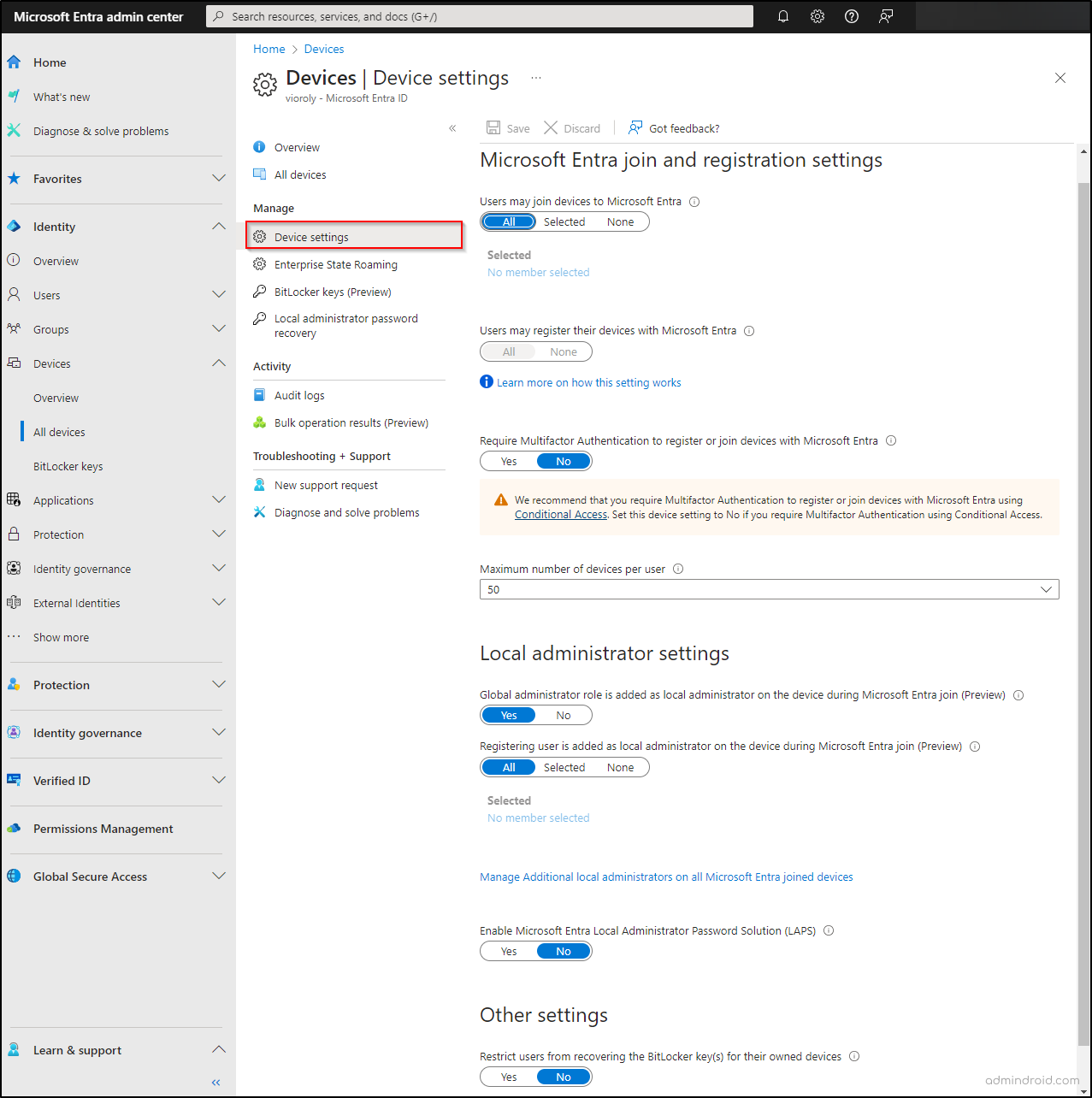Click the search resources input field
The image size is (1092, 1098).
(x=479, y=15)
